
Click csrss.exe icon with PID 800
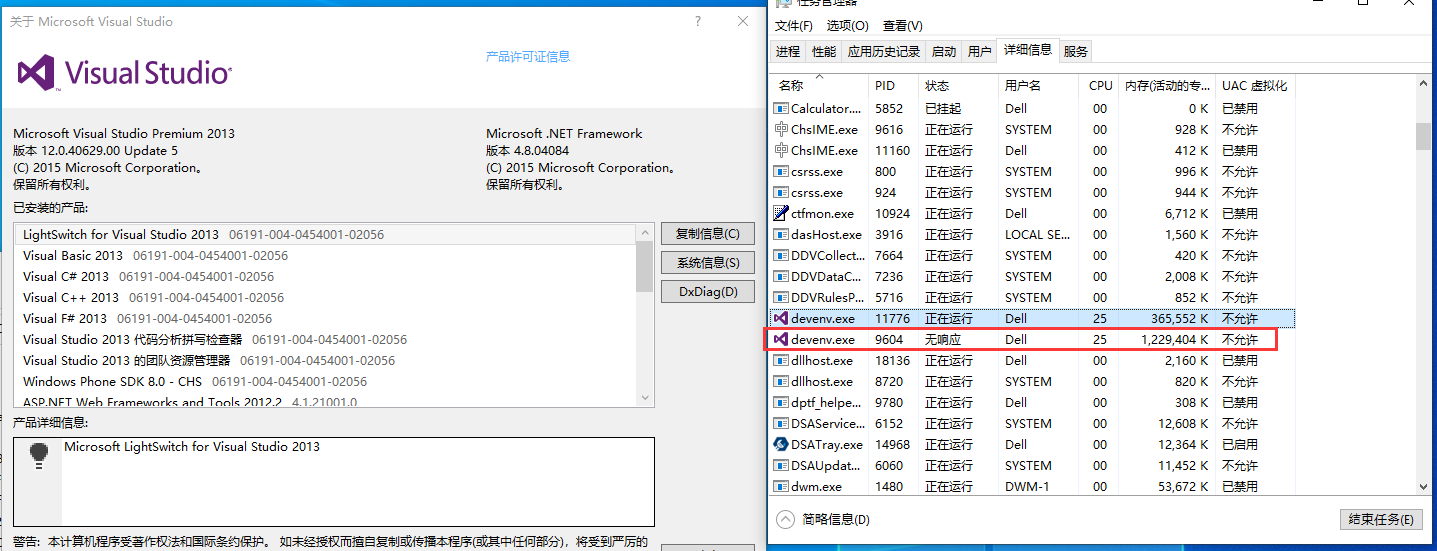(x=781, y=171)
